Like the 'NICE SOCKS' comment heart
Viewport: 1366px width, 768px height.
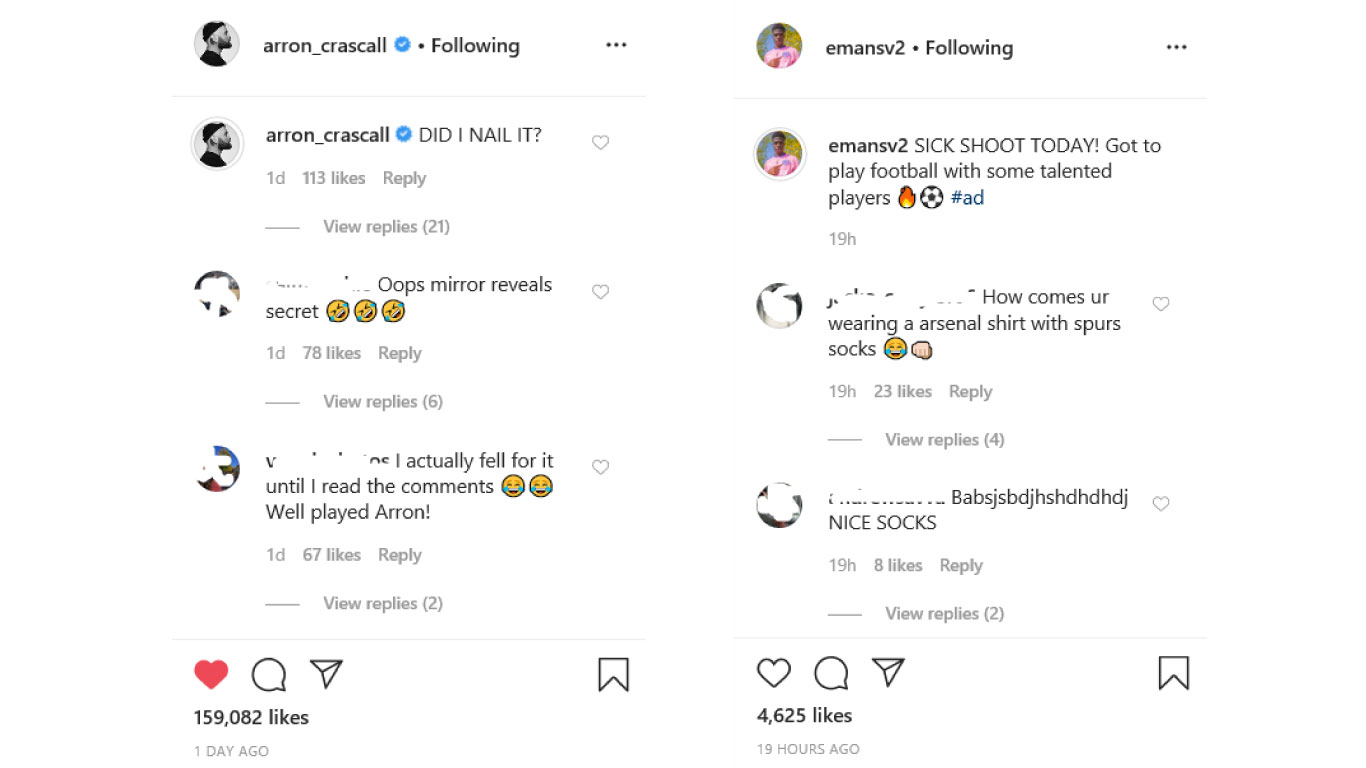pos(1161,503)
